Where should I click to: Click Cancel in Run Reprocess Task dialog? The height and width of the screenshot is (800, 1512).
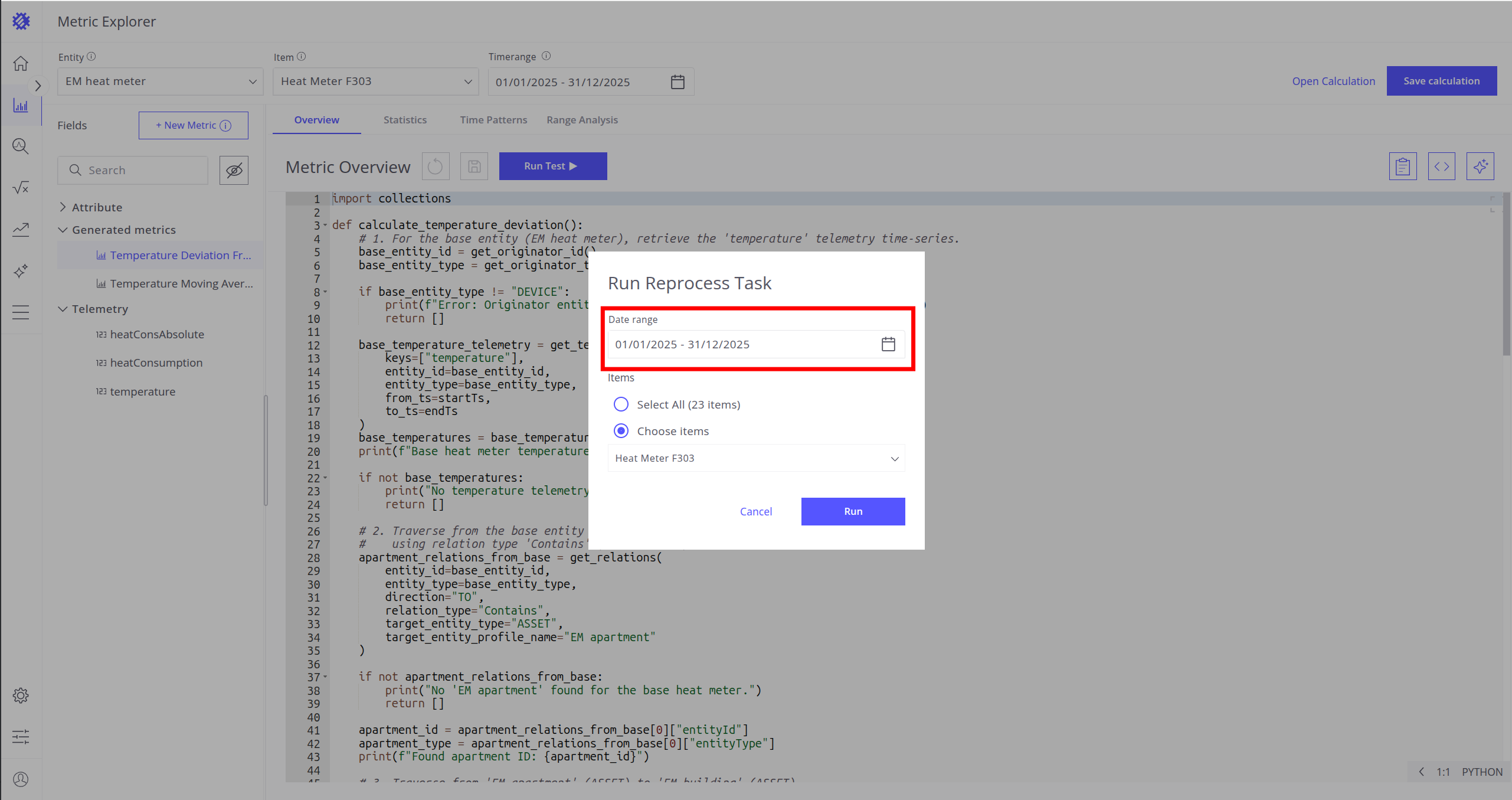(x=755, y=511)
